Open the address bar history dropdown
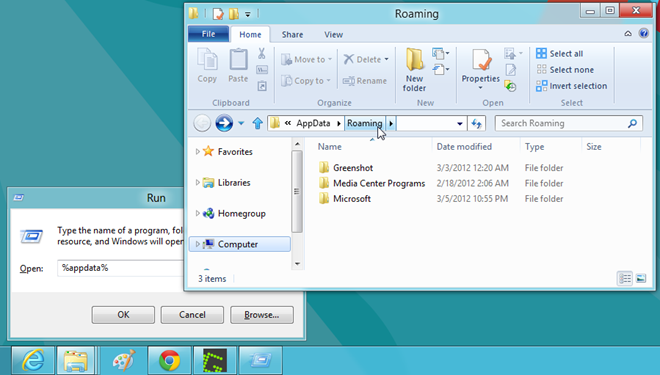660x375 pixels. click(x=460, y=123)
